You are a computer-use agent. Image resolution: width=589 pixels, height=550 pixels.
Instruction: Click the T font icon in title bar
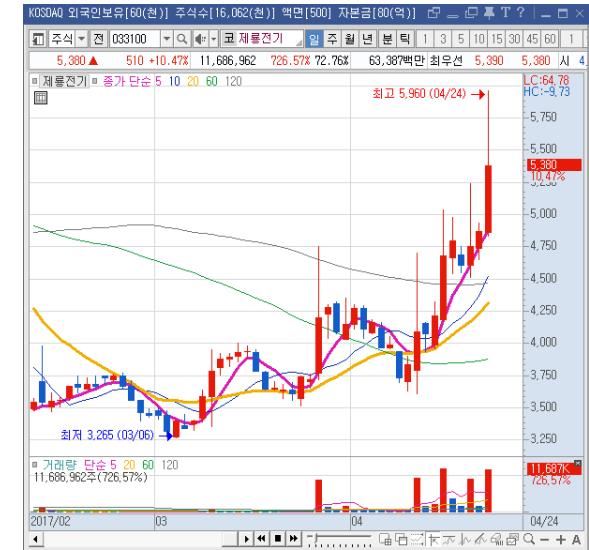(x=505, y=13)
